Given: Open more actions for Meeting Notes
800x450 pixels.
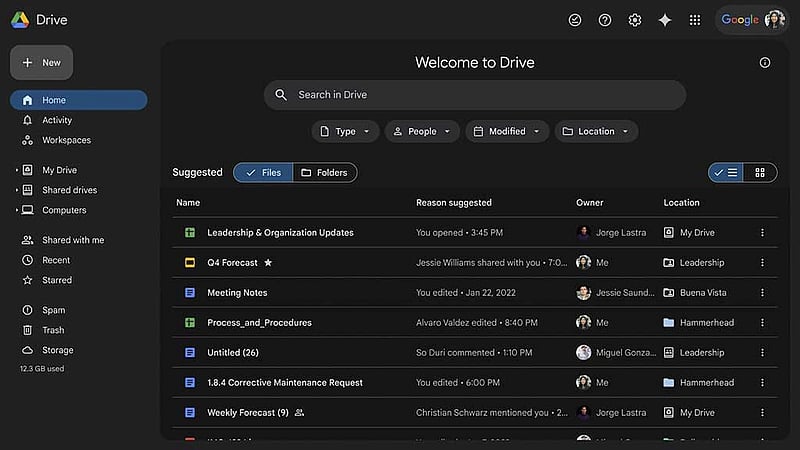Looking at the screenshot, I should (x=762, y=293).
